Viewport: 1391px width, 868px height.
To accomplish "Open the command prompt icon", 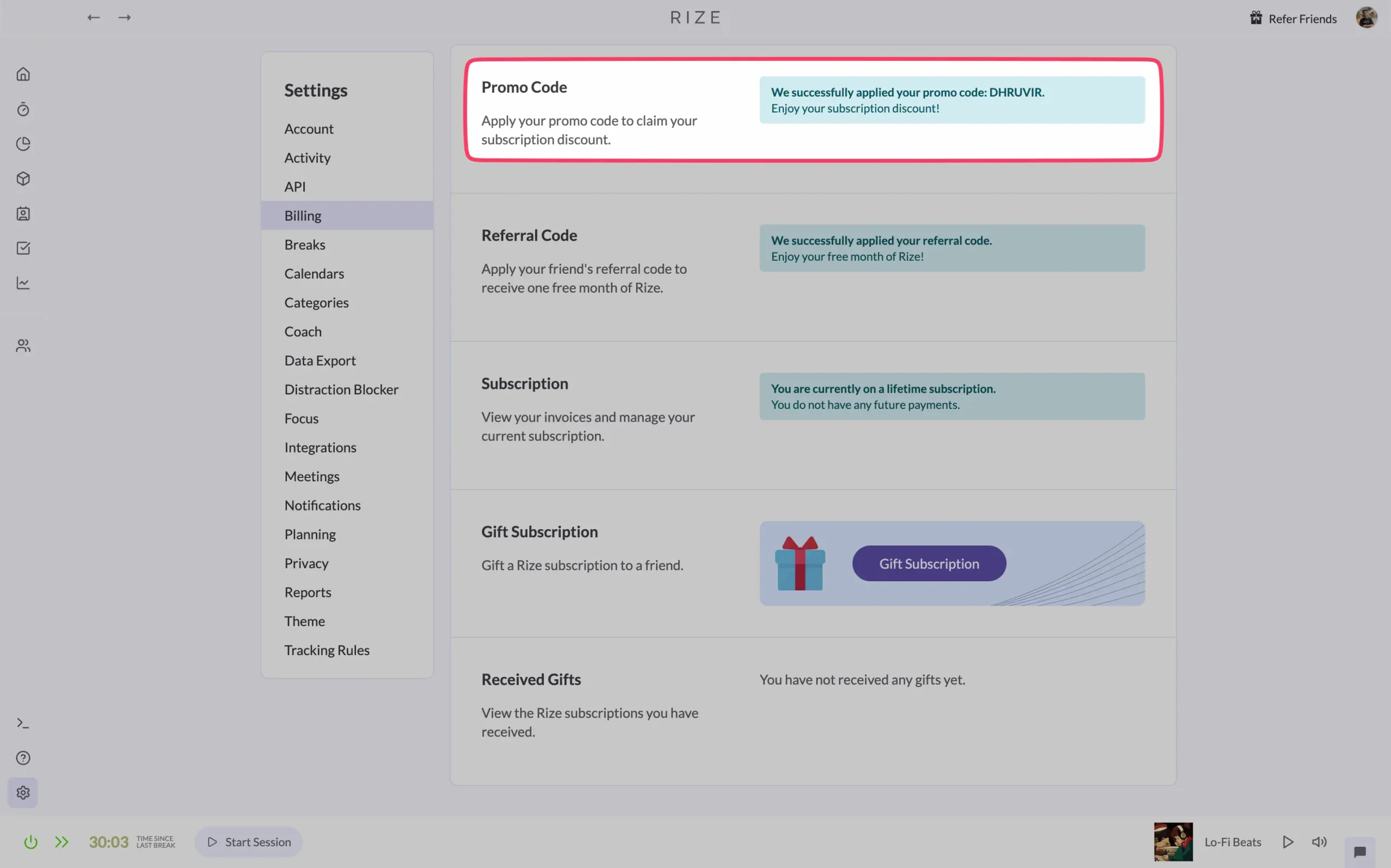I will pyautogui.click(x=23, y=724).
